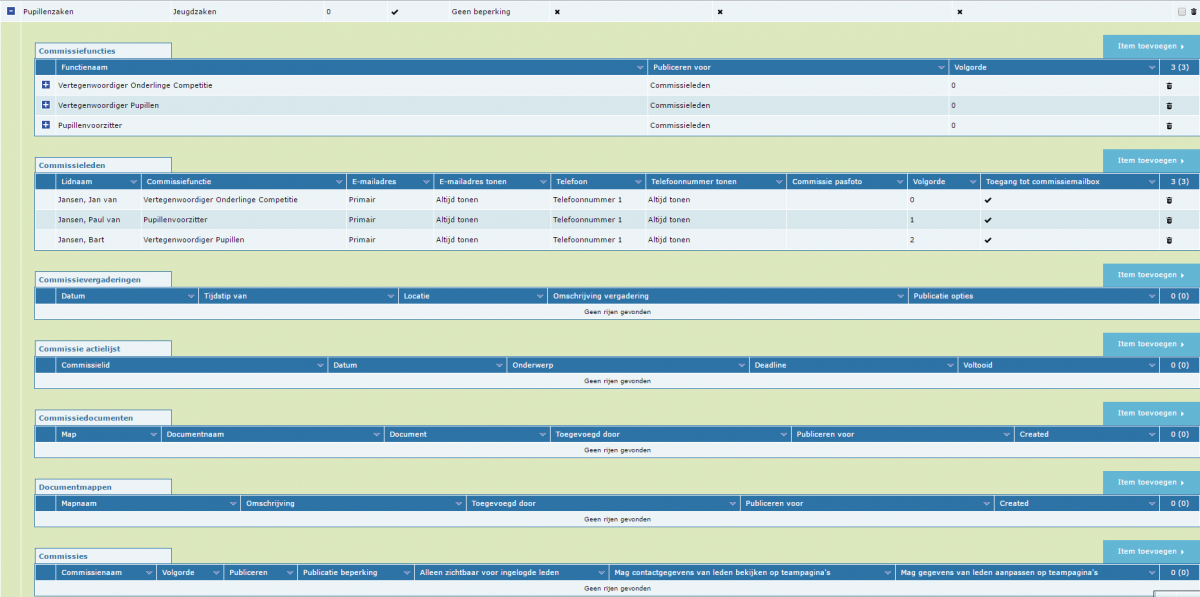Remove member Jansen, Jan van

pos(1169,200)
